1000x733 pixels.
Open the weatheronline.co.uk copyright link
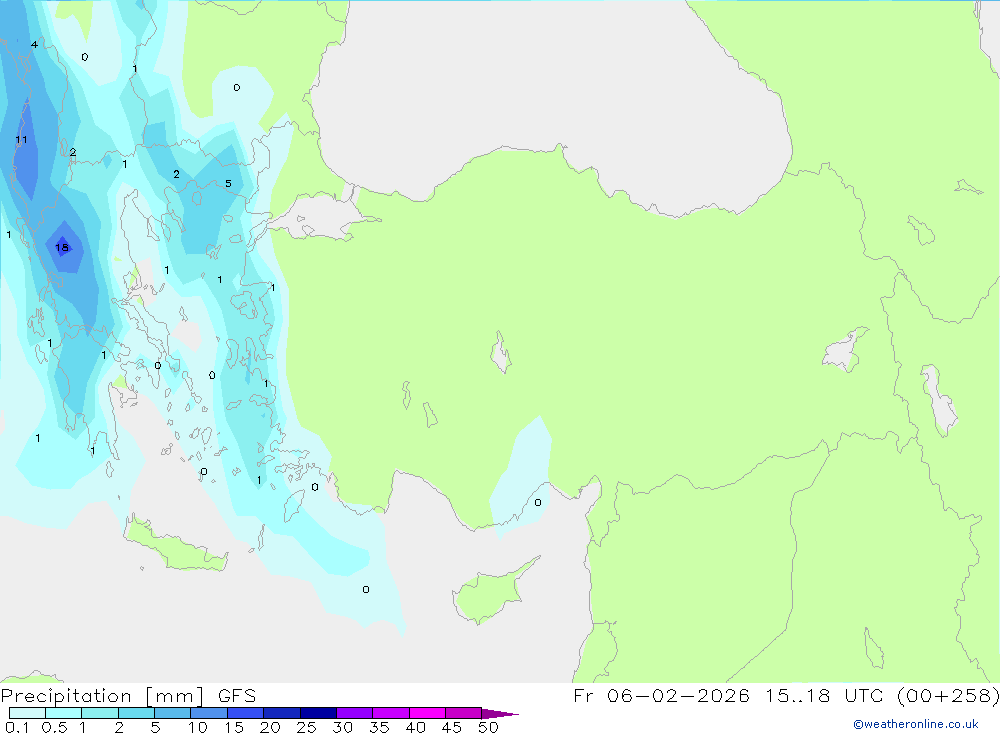915,724
